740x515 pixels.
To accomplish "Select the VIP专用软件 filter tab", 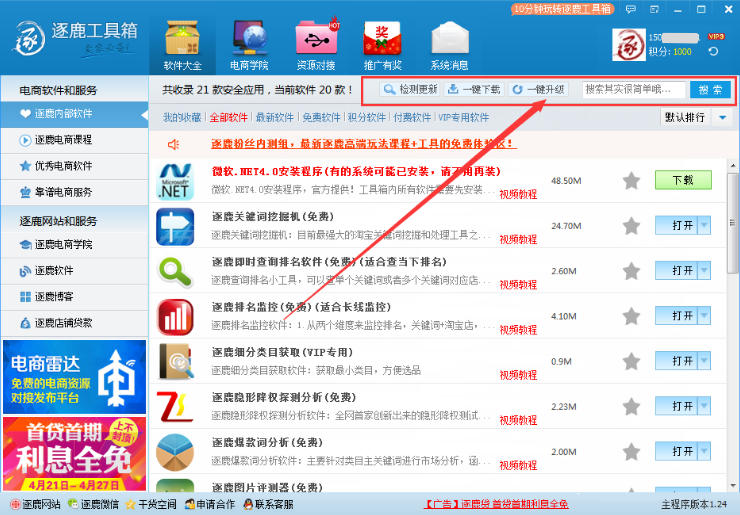I will pos(463,117).
